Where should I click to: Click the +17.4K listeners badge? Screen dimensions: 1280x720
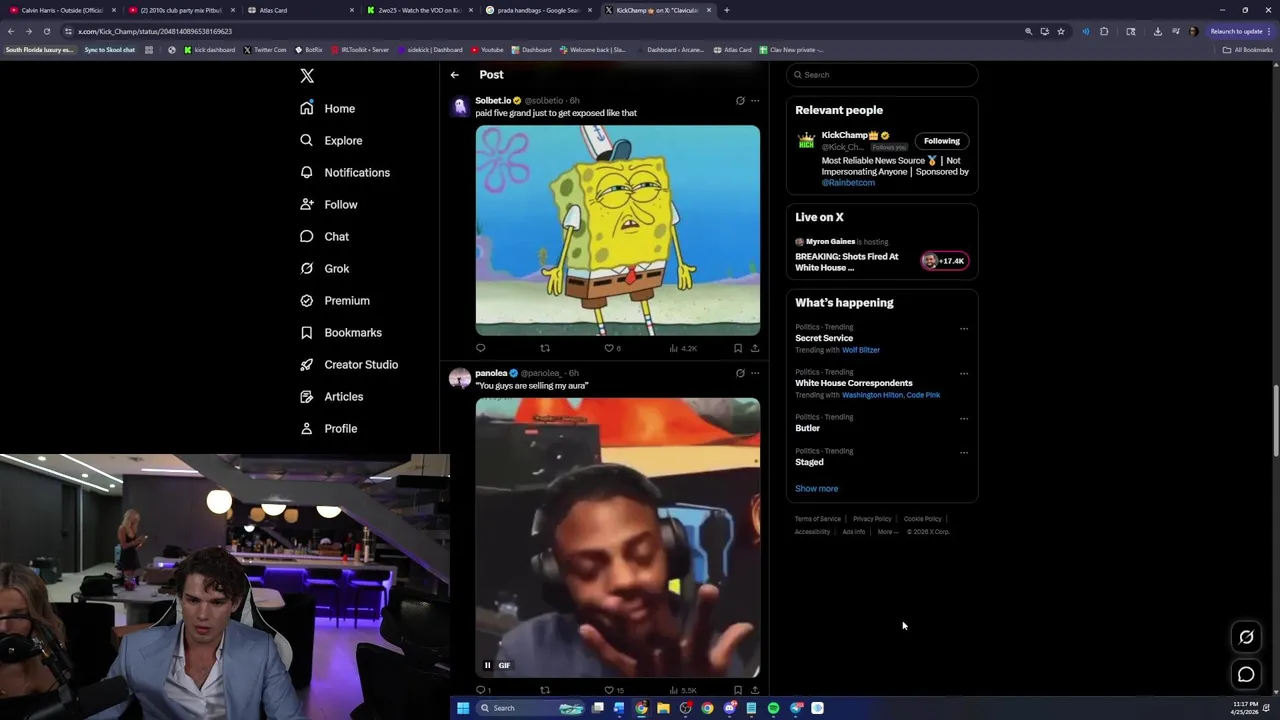(944, 261)
